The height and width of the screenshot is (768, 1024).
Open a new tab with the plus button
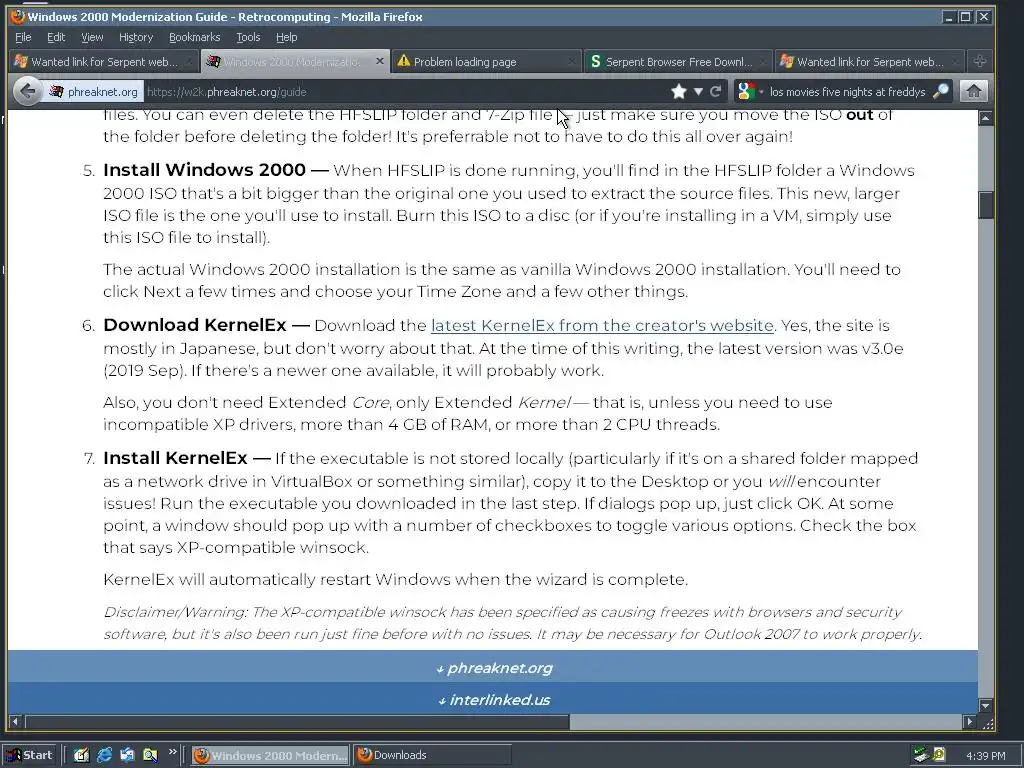[x=980, y=61]
